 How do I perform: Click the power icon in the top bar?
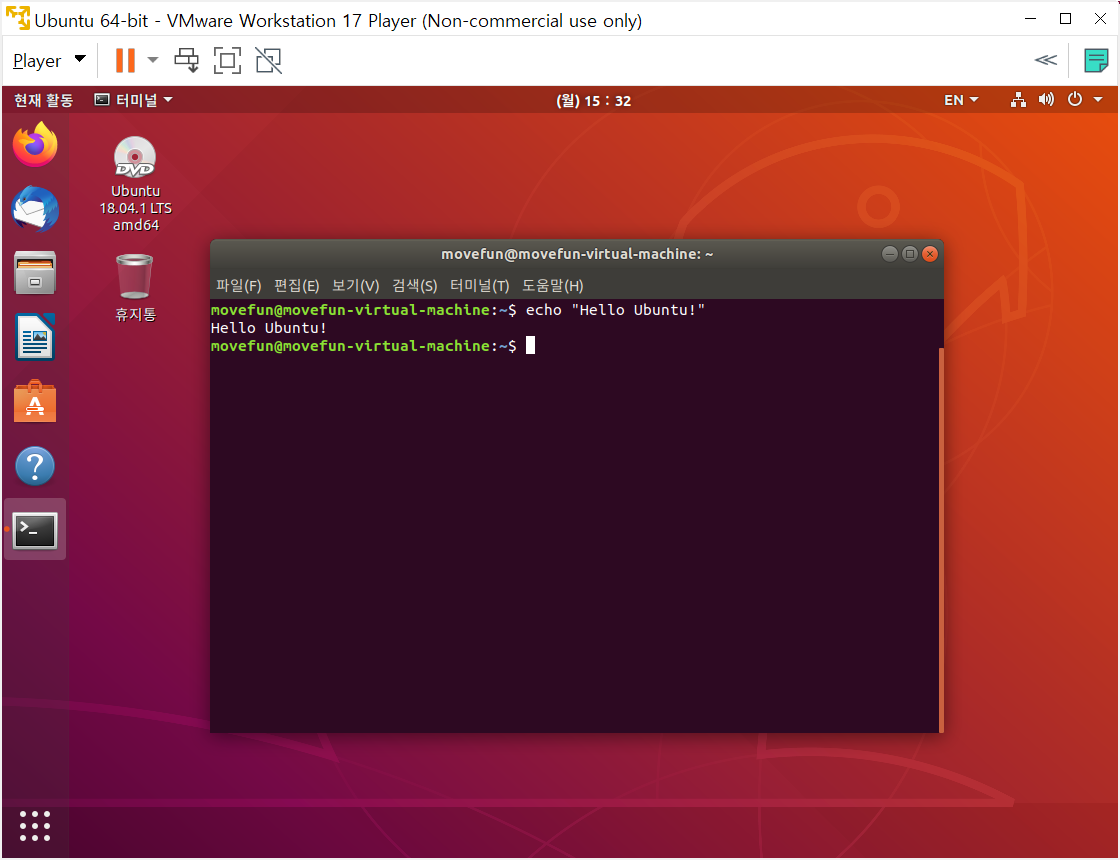pyautogui.click(x=1075, y=100)
